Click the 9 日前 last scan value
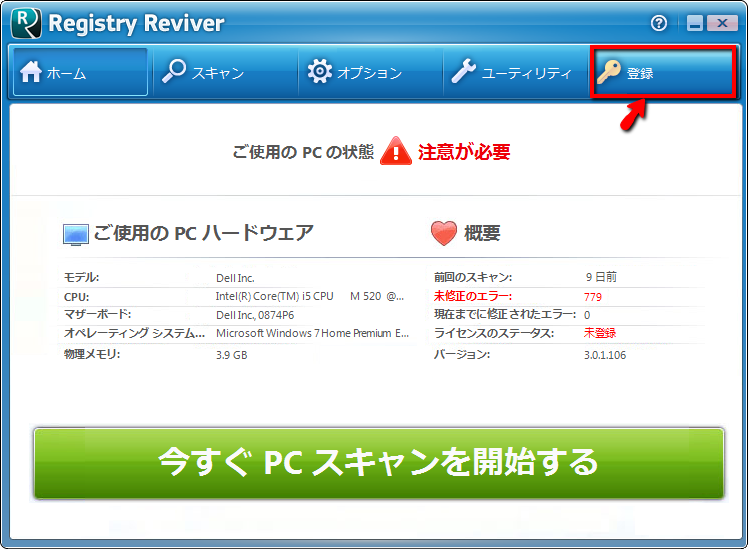The image size is (749, 550). point(601,277)
